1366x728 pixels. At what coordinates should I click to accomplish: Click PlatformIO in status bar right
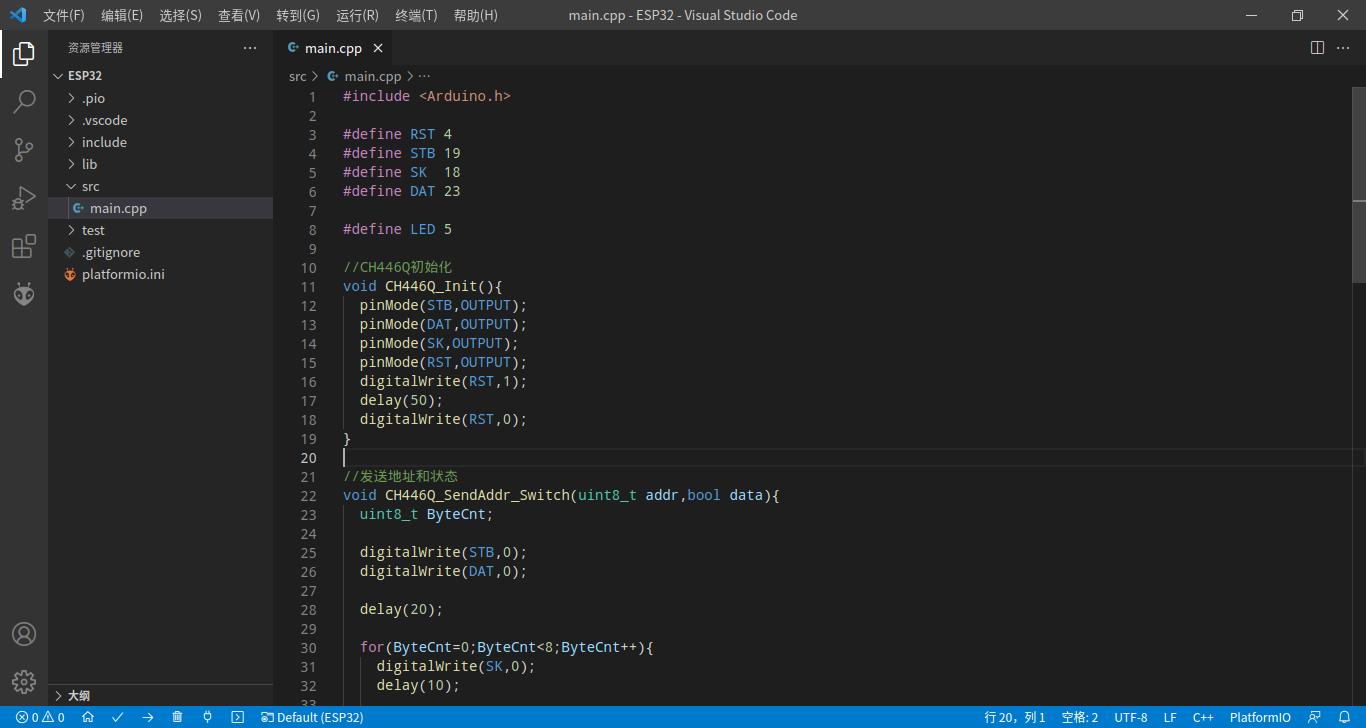click(1260, 717)
